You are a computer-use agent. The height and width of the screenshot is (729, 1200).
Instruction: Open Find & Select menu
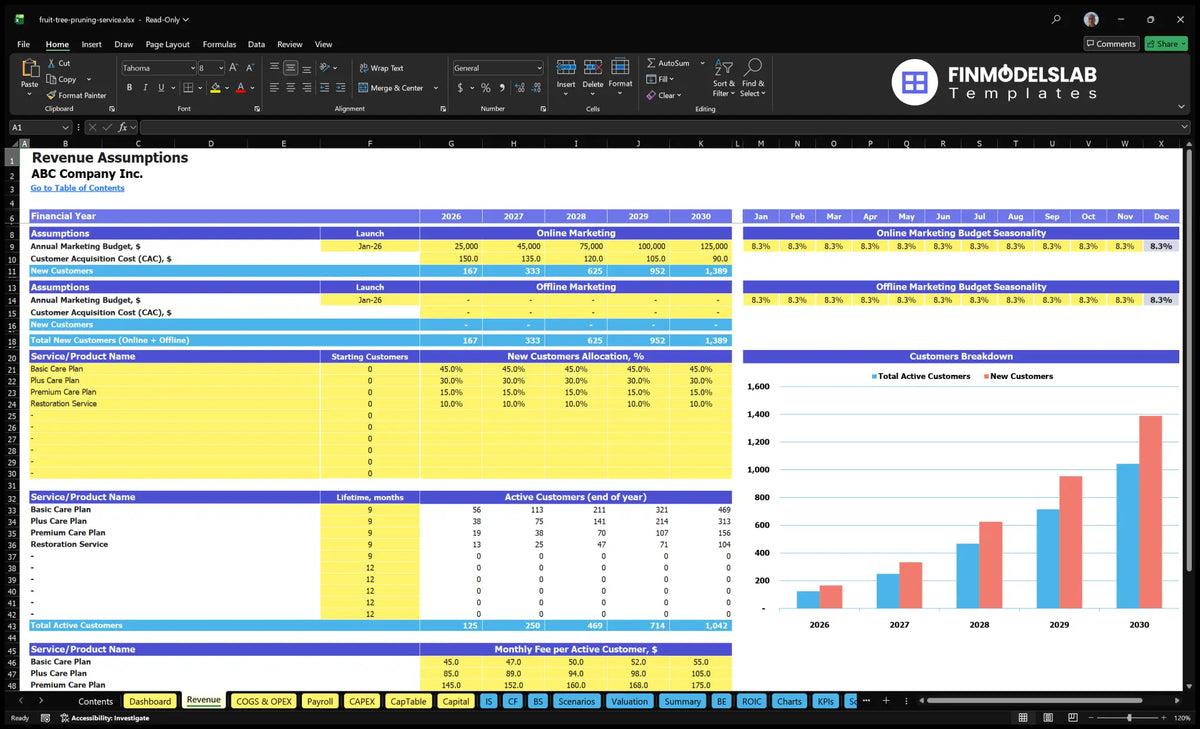[x=753, y=76]
